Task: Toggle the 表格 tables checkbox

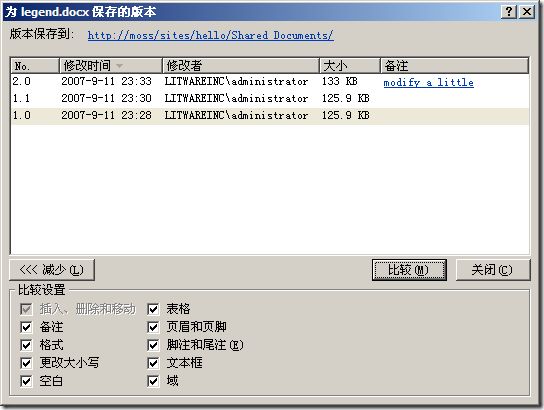Action: tap(153, 309)
